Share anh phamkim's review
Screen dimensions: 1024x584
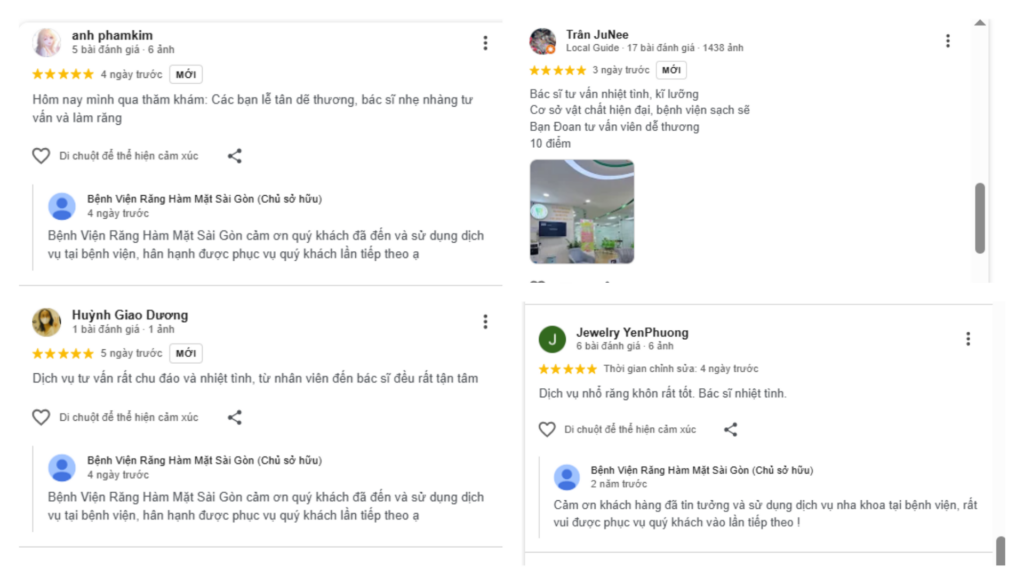234,156
